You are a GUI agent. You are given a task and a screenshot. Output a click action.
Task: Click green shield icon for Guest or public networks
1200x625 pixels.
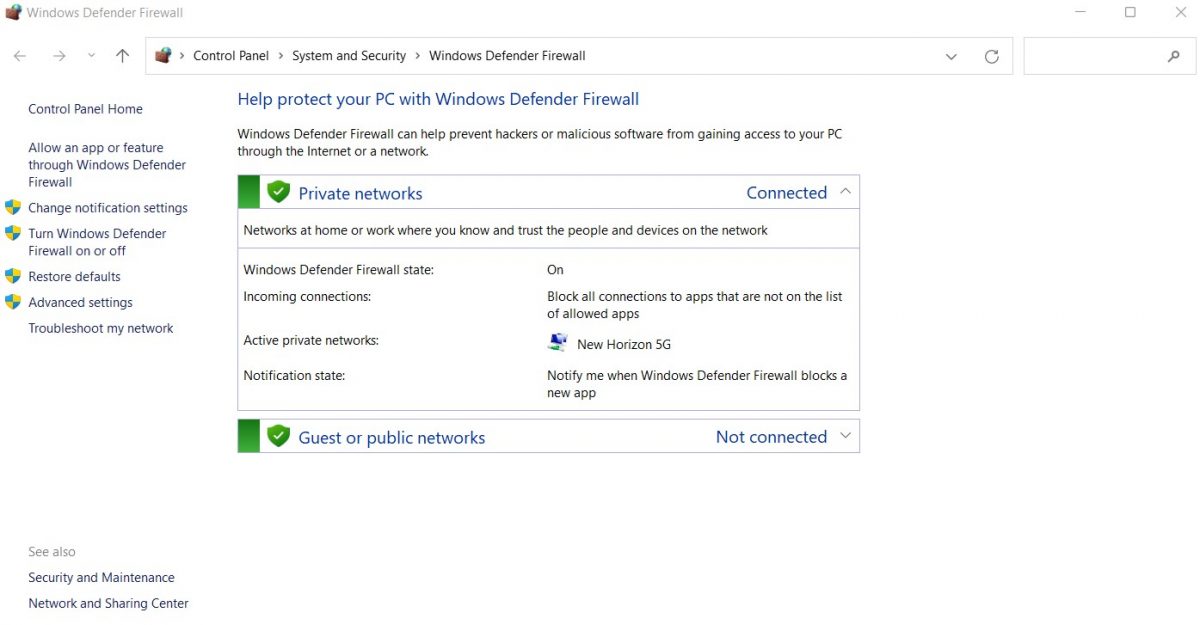[278, 436]
